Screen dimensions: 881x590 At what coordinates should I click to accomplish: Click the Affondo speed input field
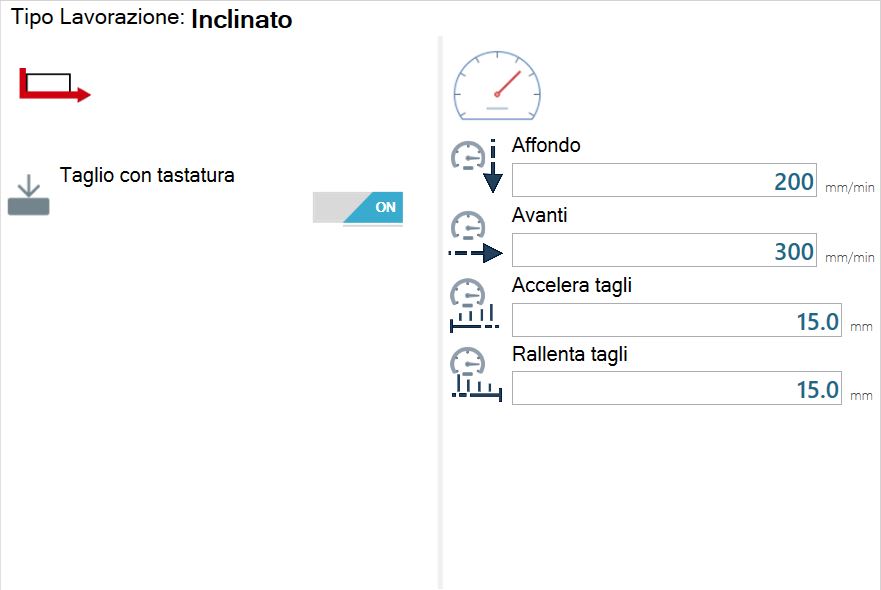664,180
